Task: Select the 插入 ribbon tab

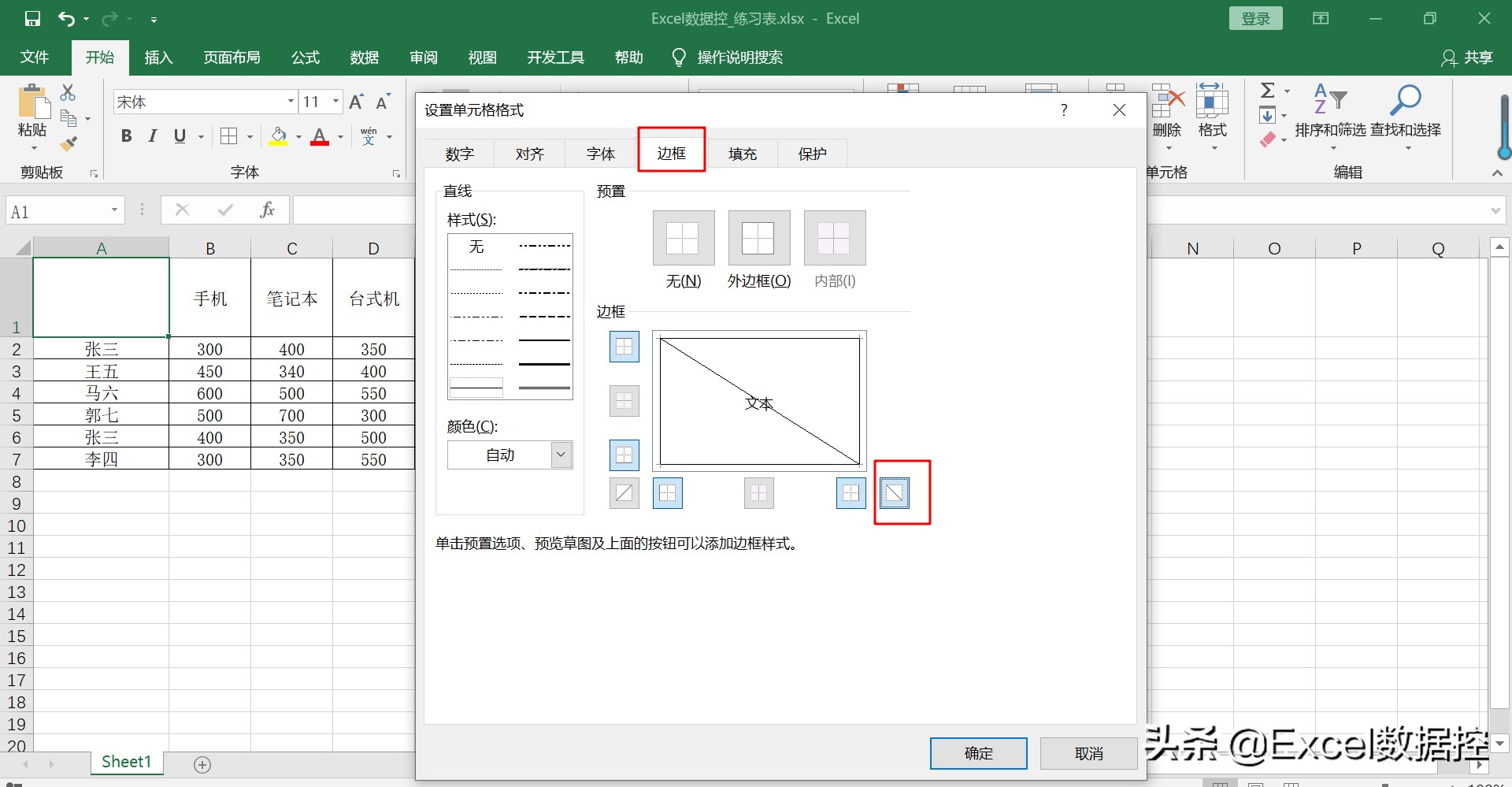Action: [x=157, y=57]
